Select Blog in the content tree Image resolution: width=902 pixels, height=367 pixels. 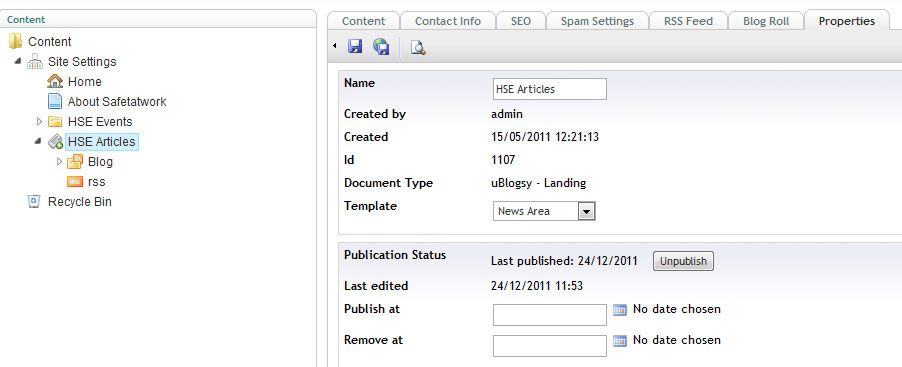(x=100, y=162)
